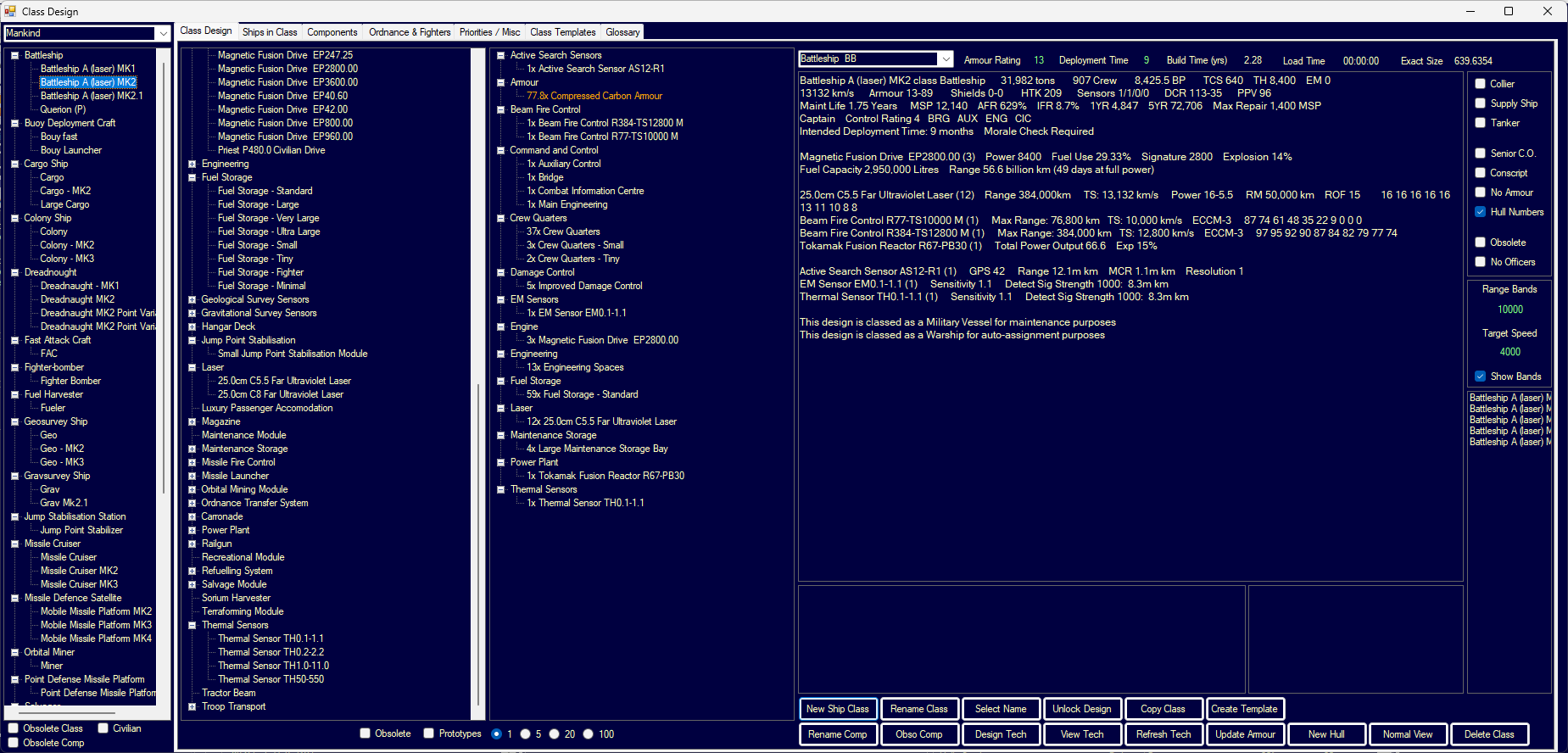
Task: Select Magnetic Fusion Drive EP3600.00 component
Action: pyautogui.click(x=287, y=82)
